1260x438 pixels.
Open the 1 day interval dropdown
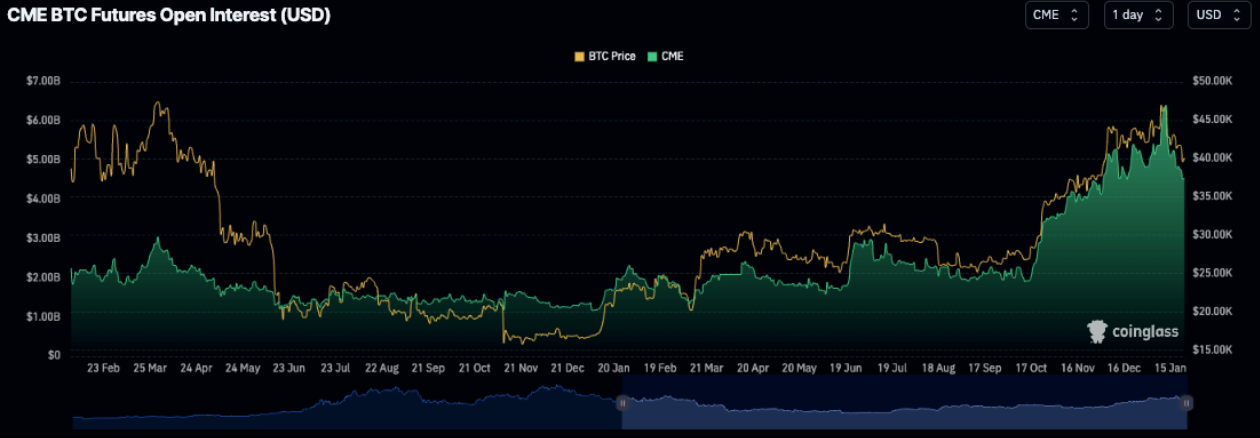pyautogui.click(x=1138, y=15)
